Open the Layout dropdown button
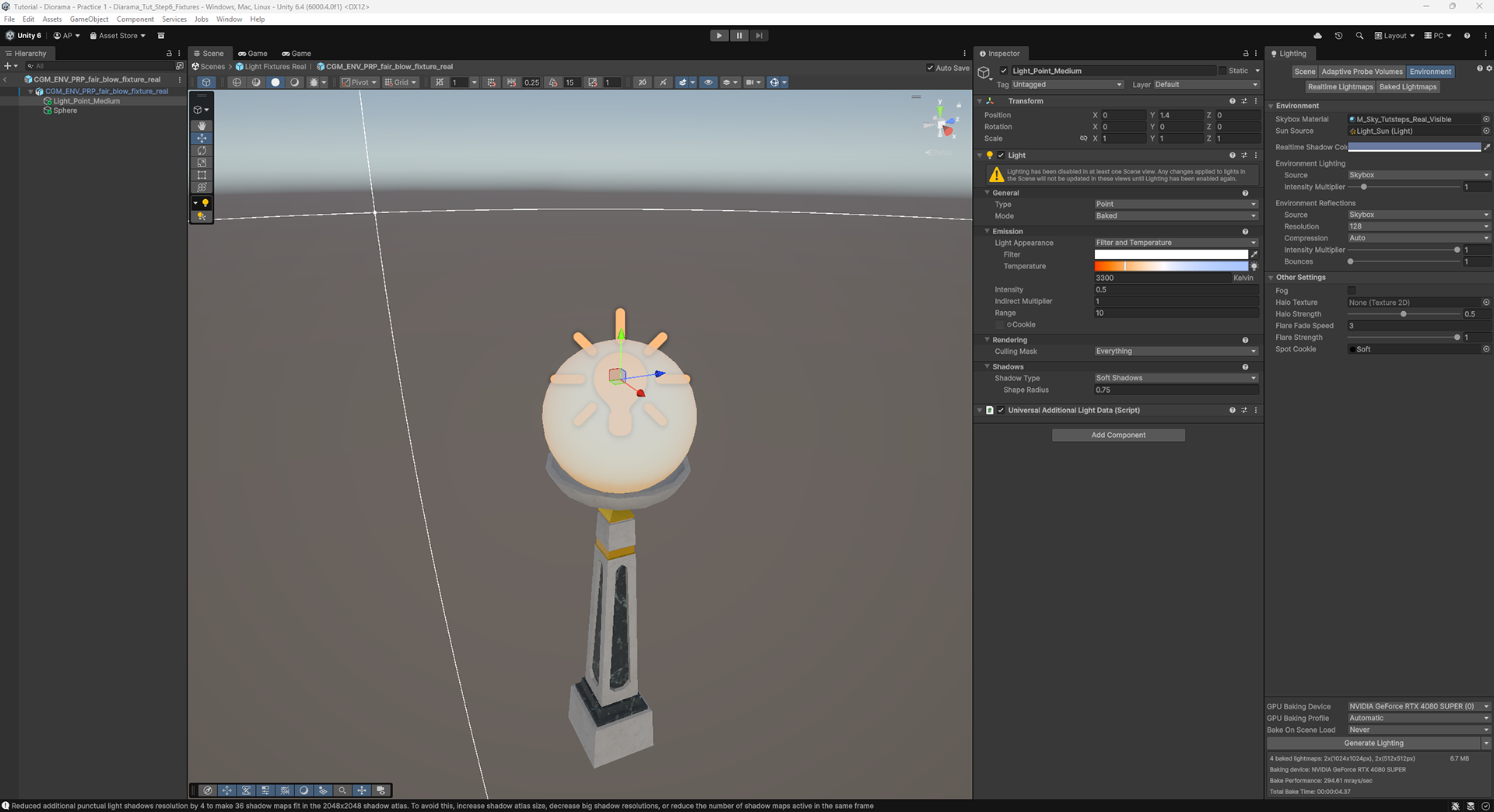This screenshot has height=812, width=1494. (x=1394, y=36)
